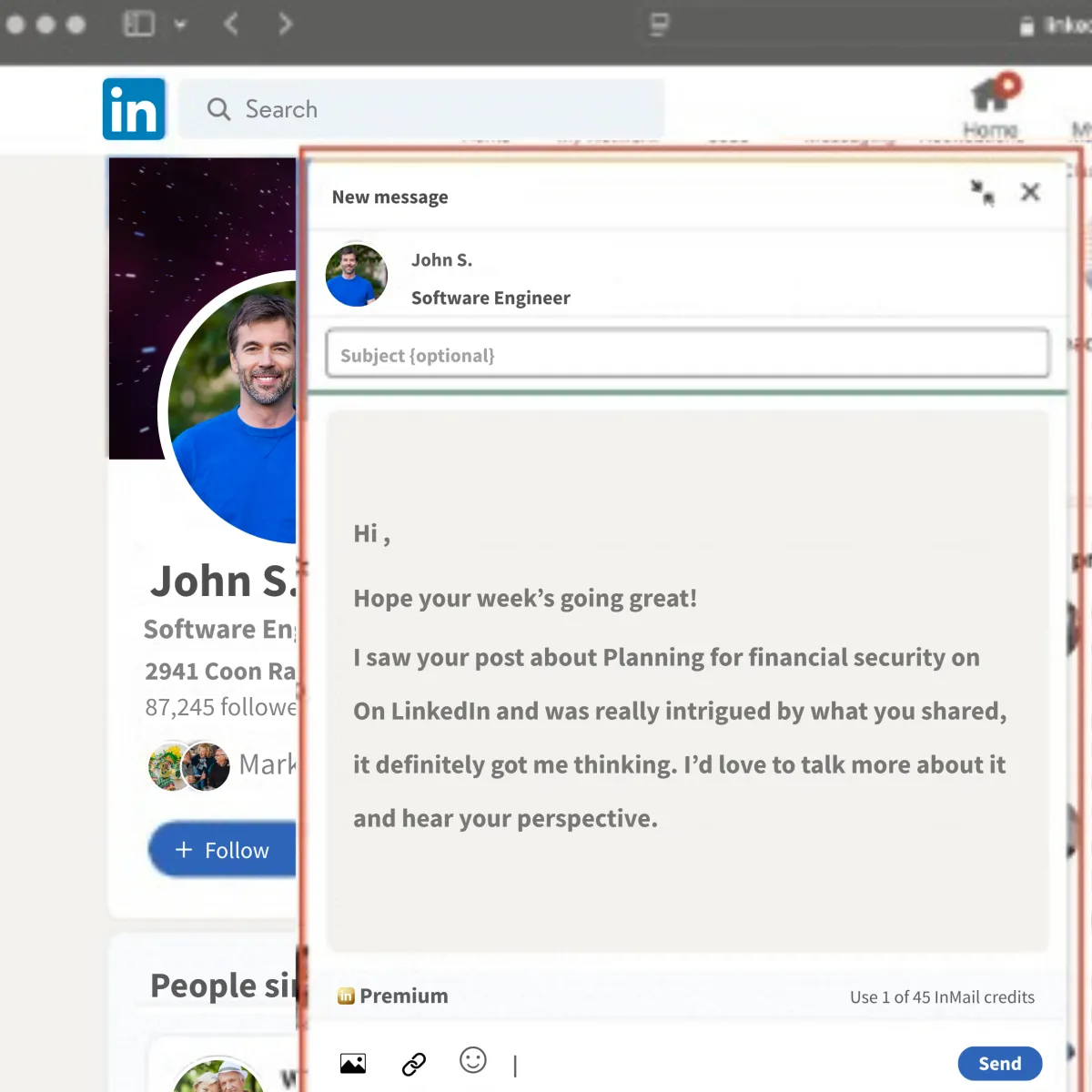Screen dimensions: 1092x1092
Task: Click the message body text area
Action: click(x=688, y=681)
